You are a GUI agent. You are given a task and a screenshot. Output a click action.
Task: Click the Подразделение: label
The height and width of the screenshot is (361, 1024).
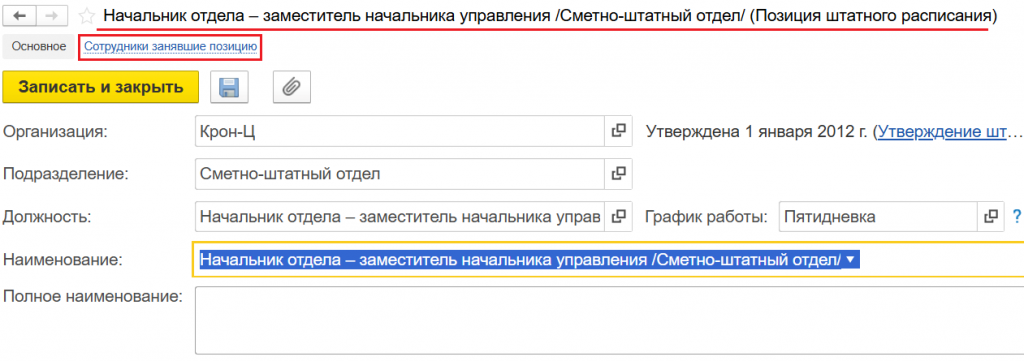[67, 174]
